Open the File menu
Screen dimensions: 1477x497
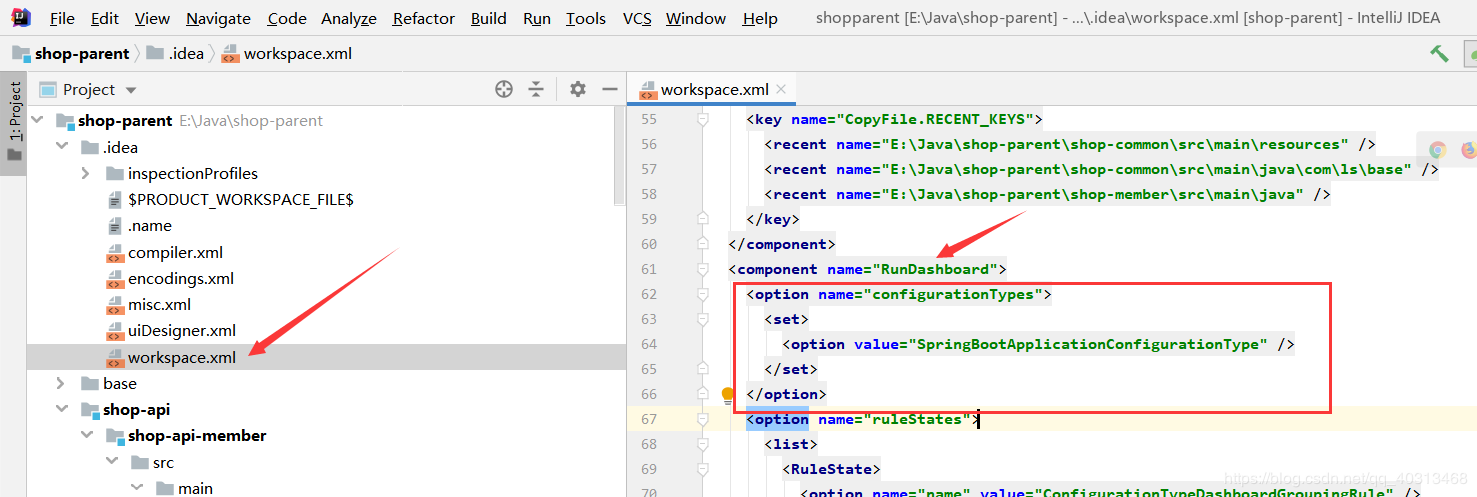62,18
